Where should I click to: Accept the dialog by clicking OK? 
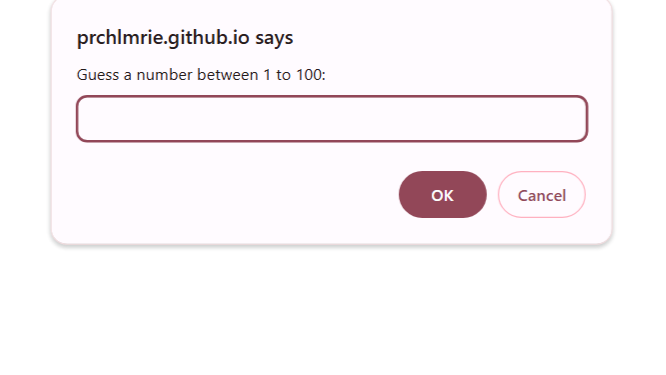[x=443, y=195]
